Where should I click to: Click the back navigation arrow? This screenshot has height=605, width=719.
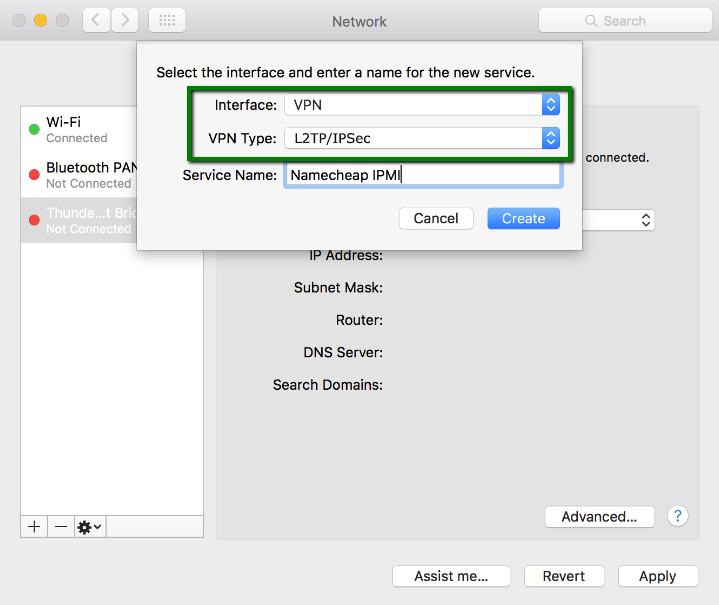pos(97,20)
